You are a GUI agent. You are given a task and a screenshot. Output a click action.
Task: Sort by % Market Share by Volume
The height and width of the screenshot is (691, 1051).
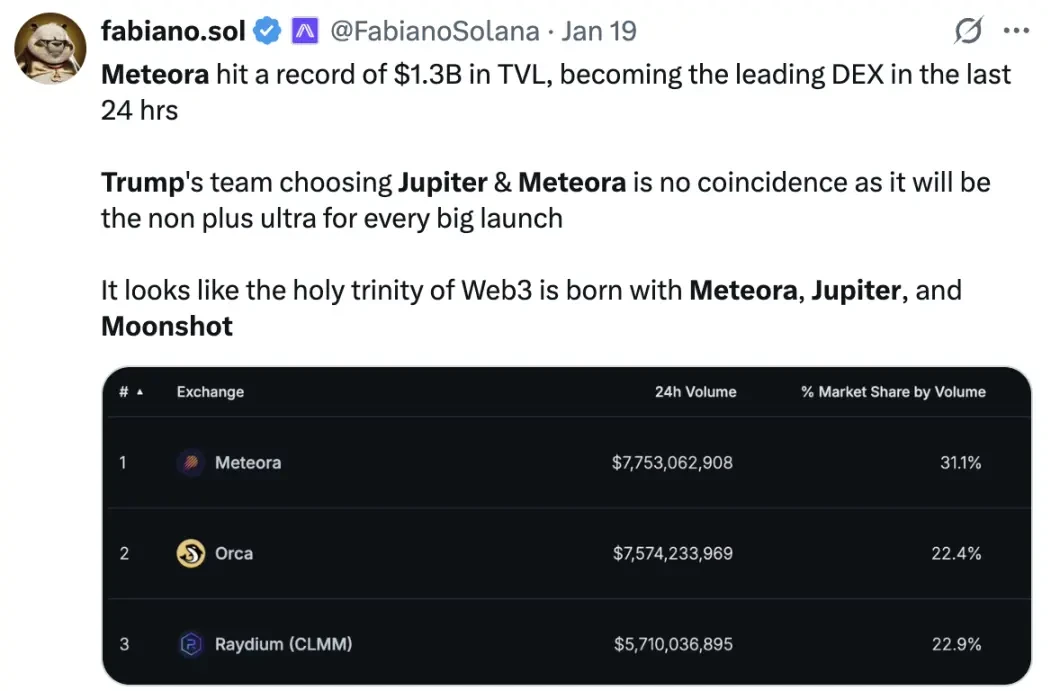tap(892, 392)
